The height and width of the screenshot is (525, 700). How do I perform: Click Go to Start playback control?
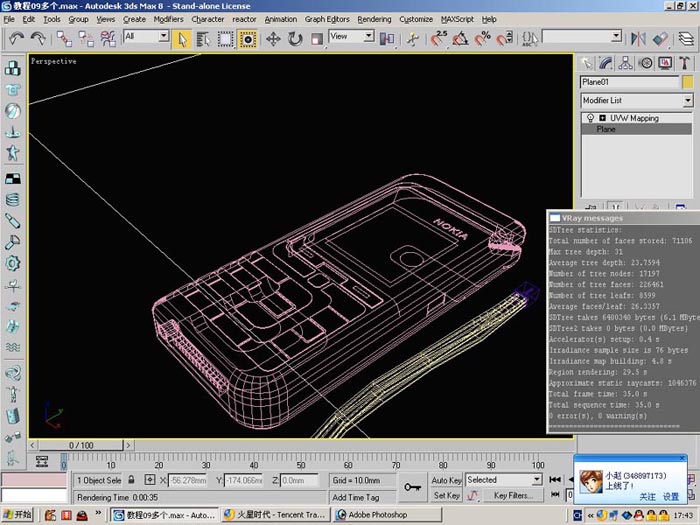(555, 479)
